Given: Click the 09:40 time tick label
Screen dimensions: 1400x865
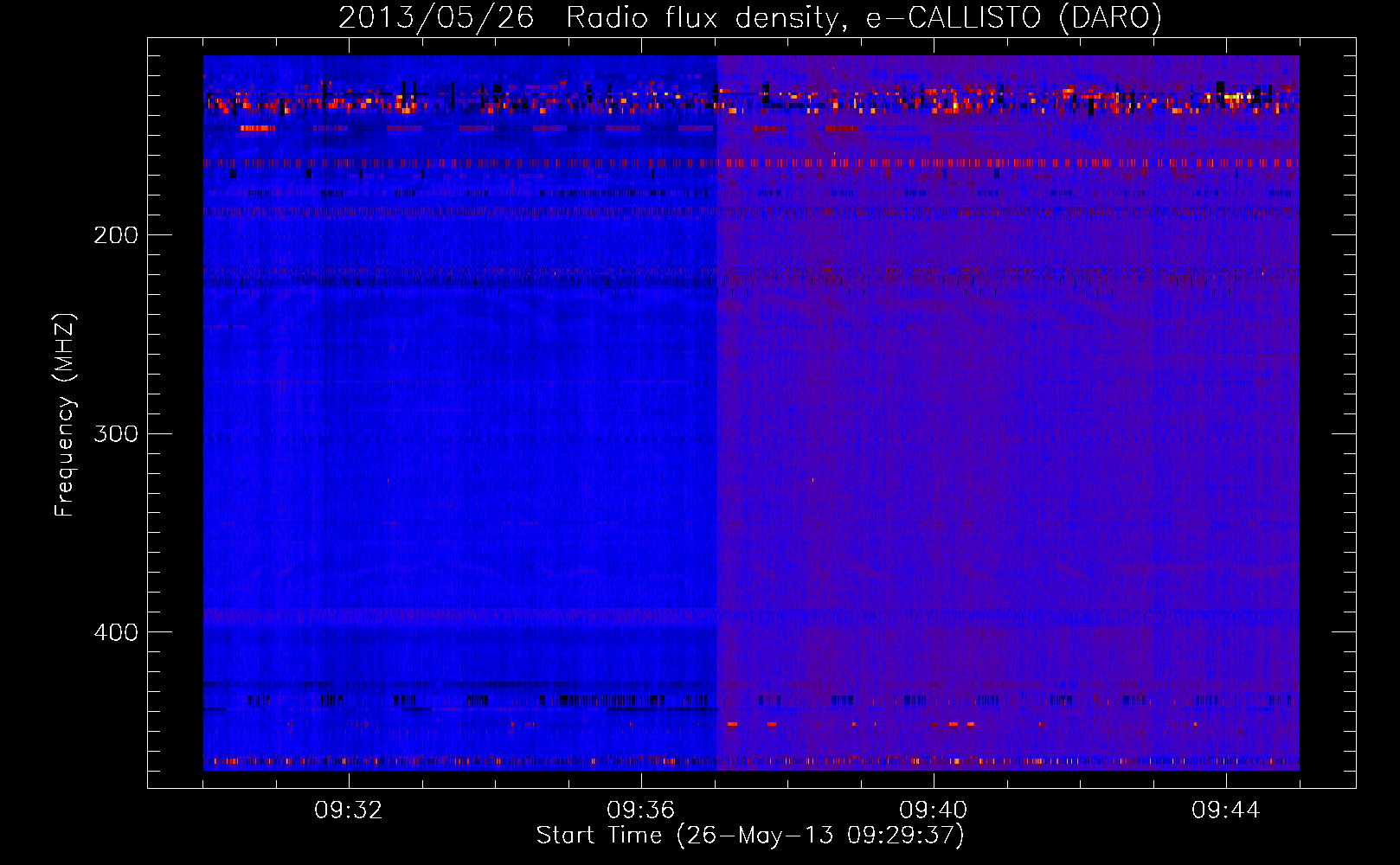Looking at the screenshot, I should pos(934,811).
